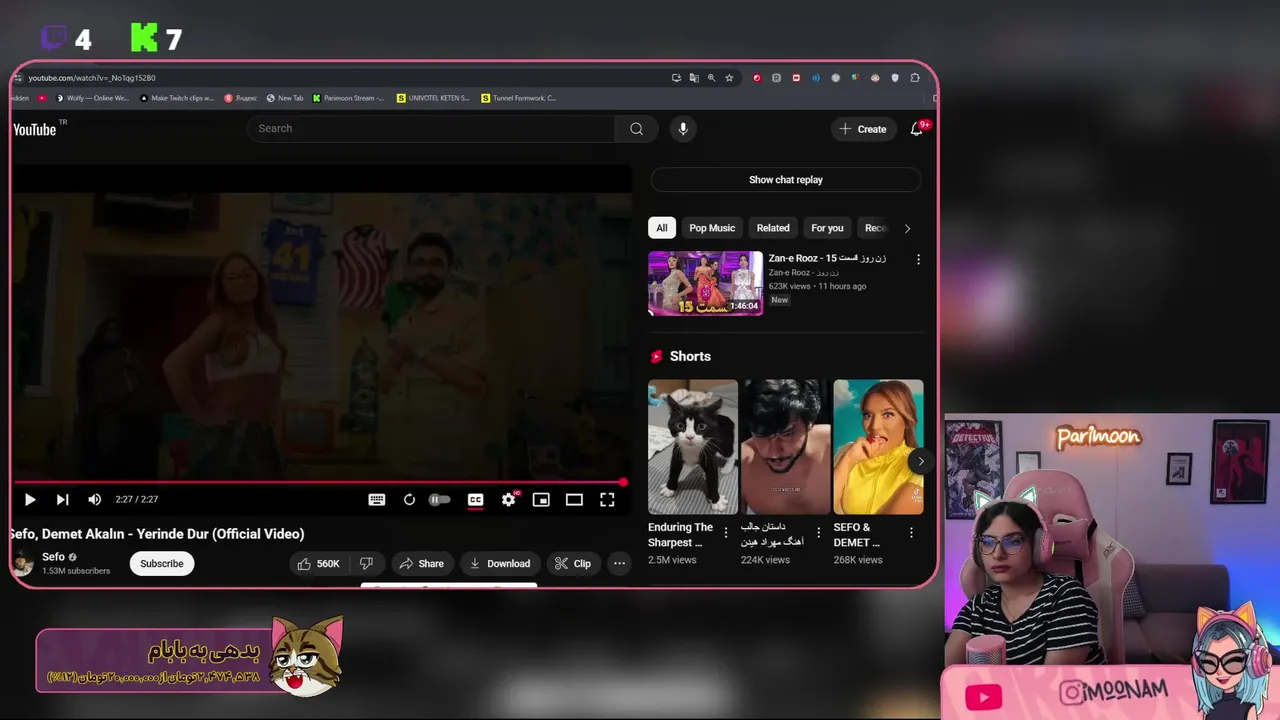Viewport: 1280px width, 720px height.
Task: Open the Sefo channel name link
Action: click(53, 557)
